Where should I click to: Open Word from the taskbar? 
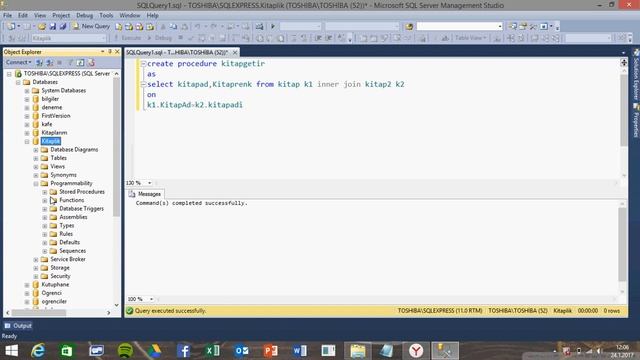pos(300,351)
